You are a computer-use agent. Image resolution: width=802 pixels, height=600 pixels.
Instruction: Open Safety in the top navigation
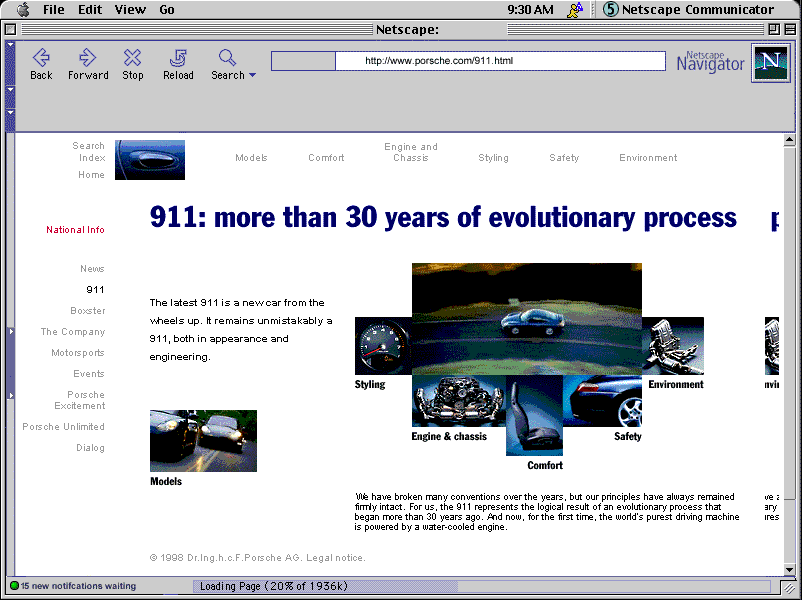[x=564, y=158]
